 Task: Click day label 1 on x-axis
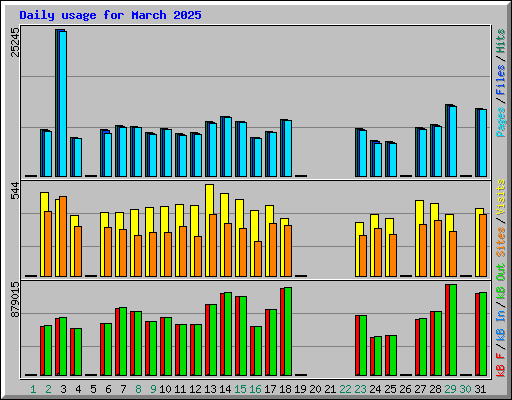coord(33,389)
